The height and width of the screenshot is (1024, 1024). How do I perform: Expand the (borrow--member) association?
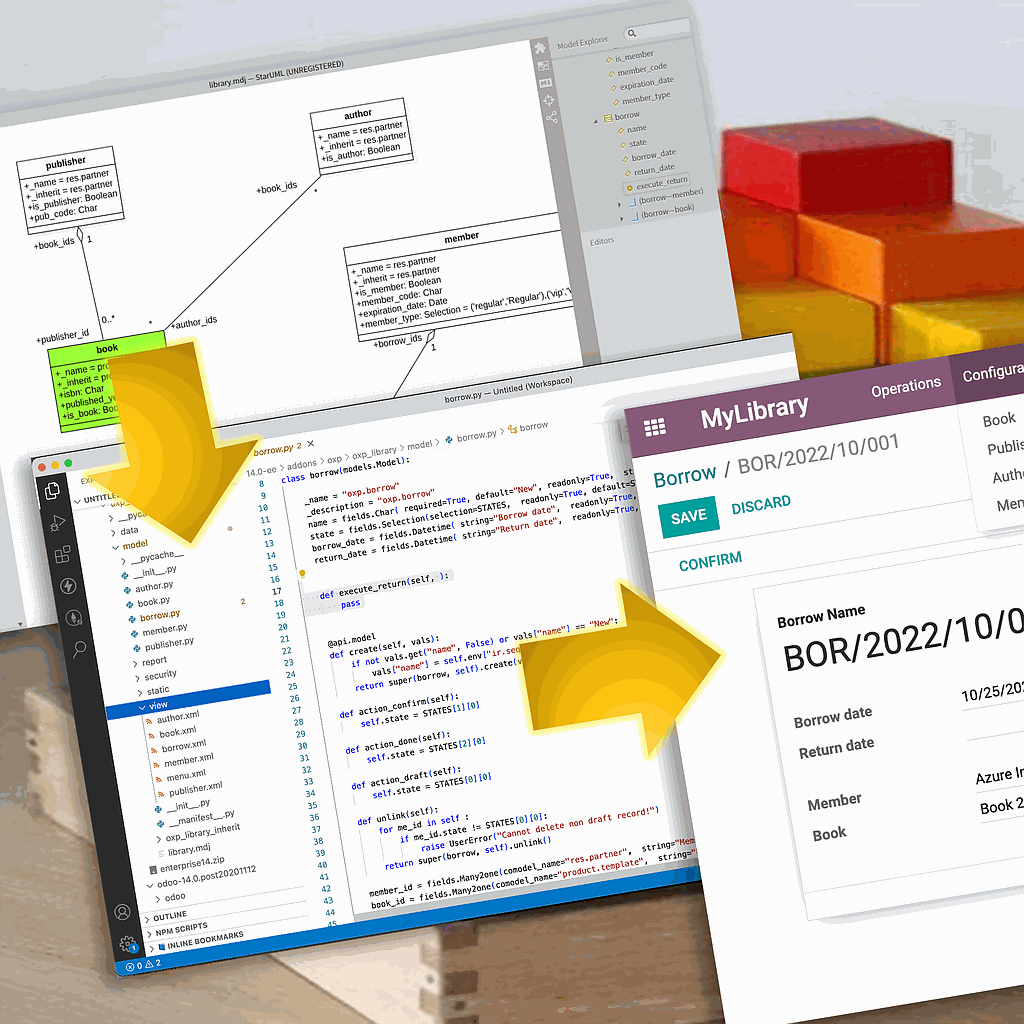[619, 204]
